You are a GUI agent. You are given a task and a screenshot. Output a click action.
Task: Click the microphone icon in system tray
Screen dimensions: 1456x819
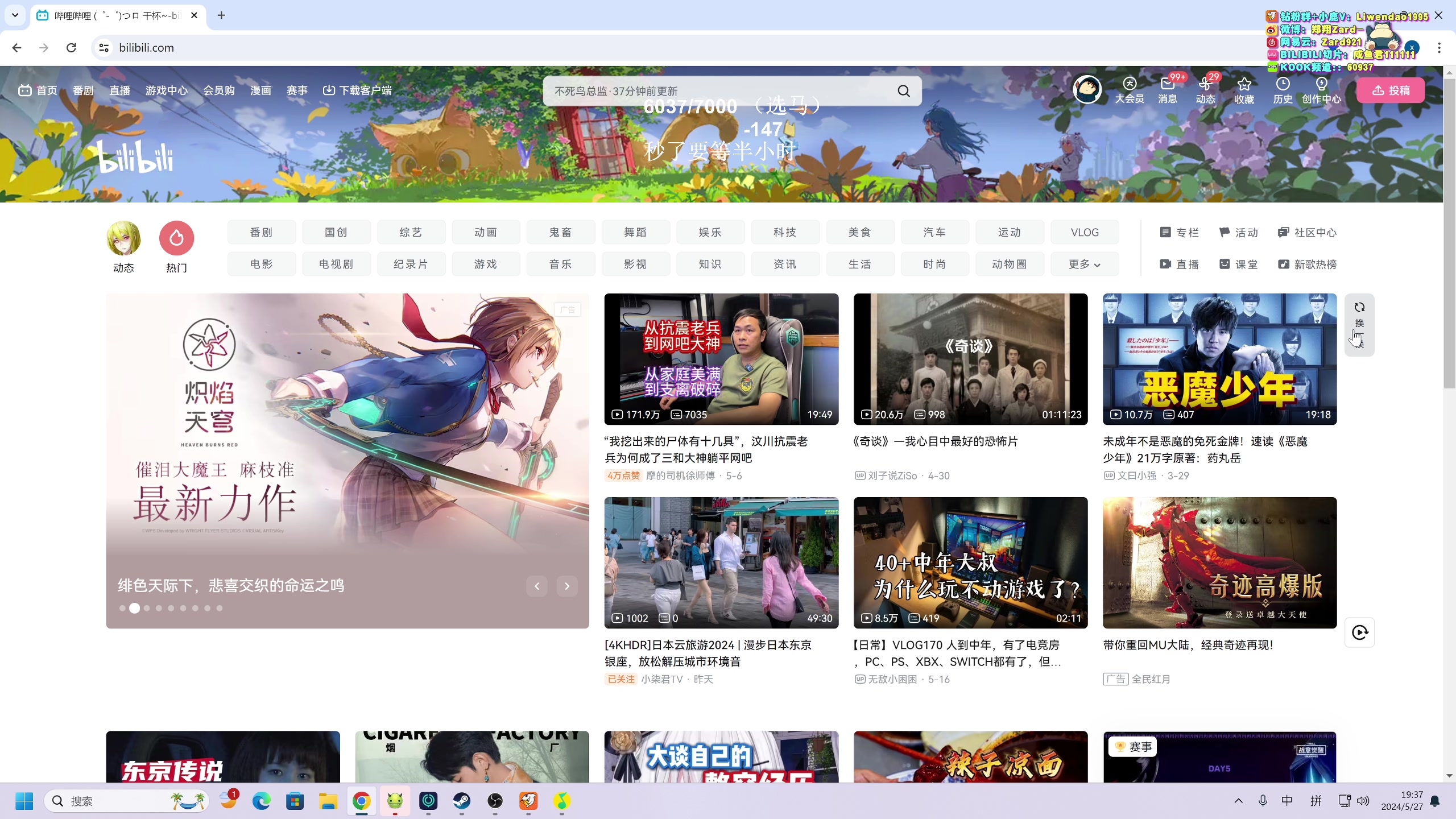(x=1263, y=801)
